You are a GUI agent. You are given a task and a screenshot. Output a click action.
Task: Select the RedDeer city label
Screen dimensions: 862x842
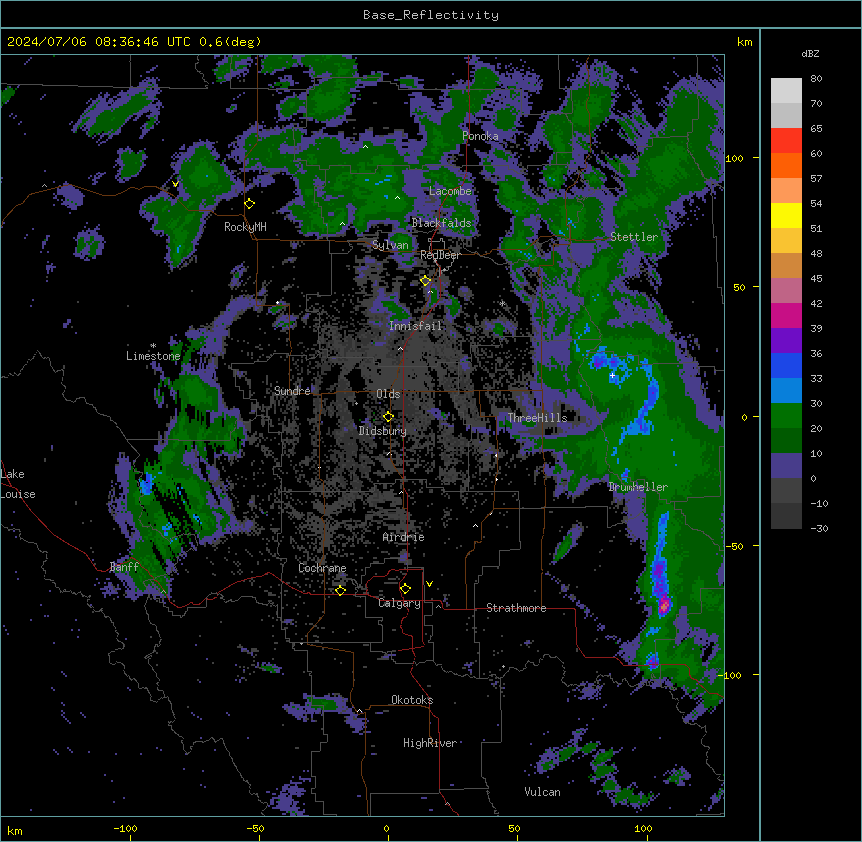click(440, 255)
